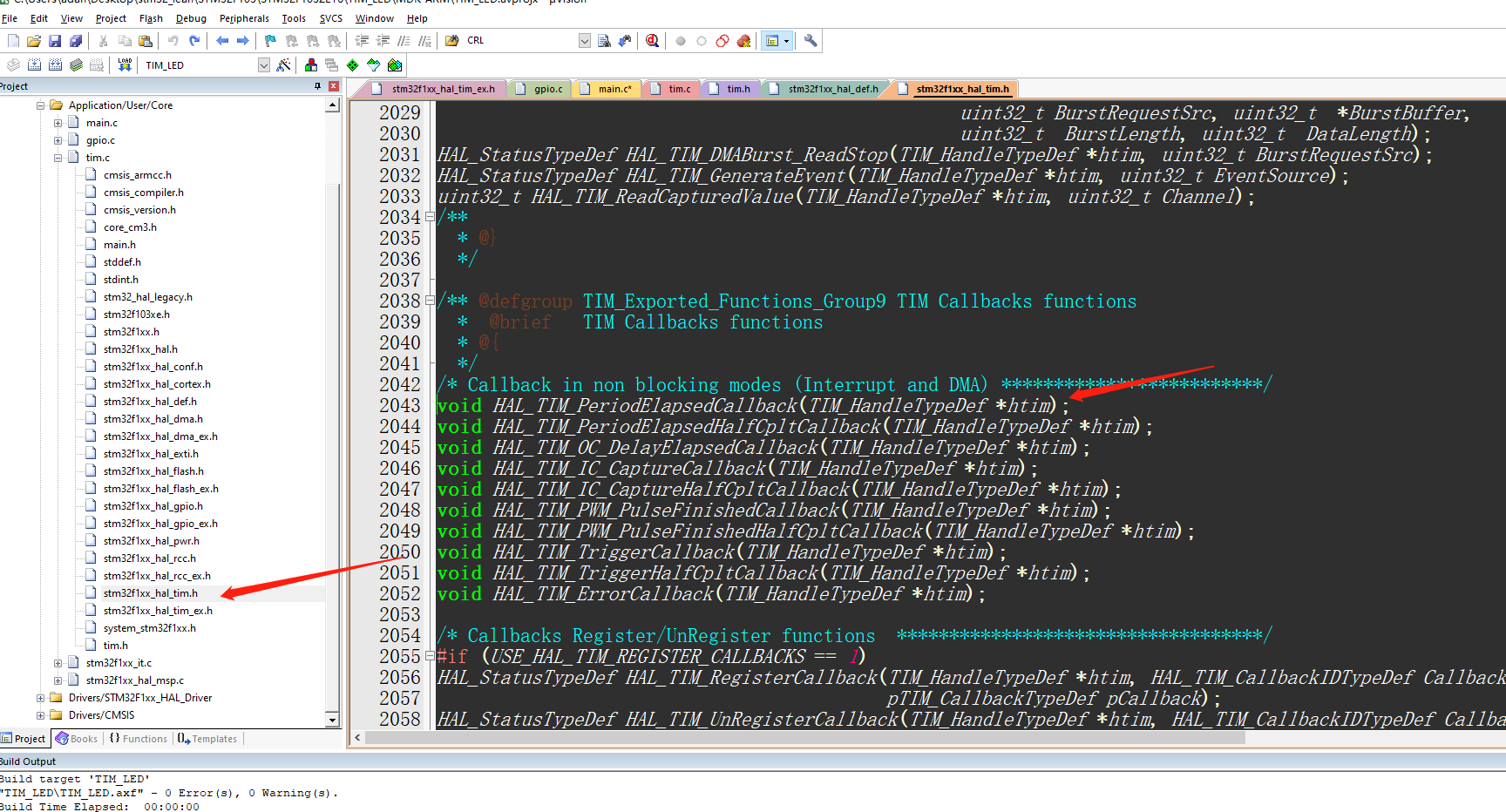1506x812 pixels.
Task: Open Manage Project Items using the colored blocks icon
Action: 311,65
